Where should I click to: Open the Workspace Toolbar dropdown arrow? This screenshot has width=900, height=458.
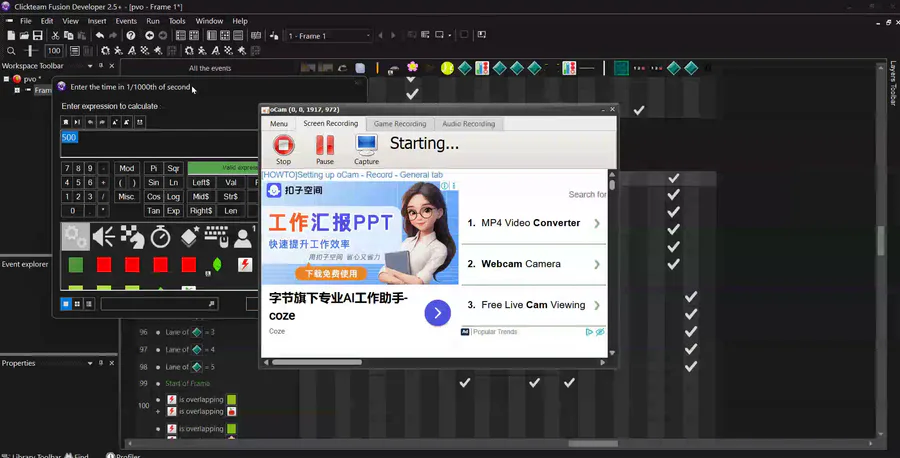click(90, 66)
